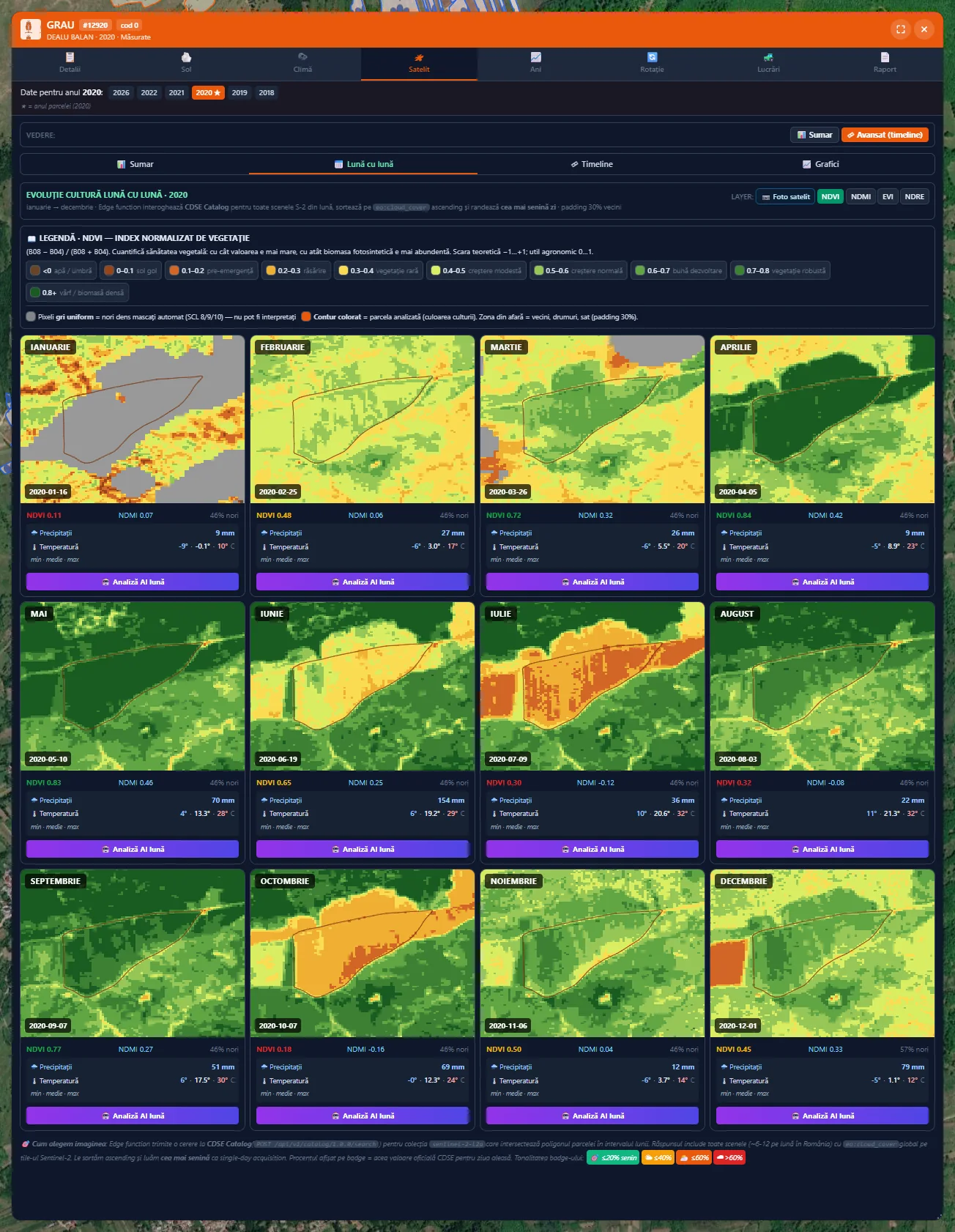Run Analiză AI lună for Iunie
Viewport: 955px width, 1232px height.
coord(363,849)
